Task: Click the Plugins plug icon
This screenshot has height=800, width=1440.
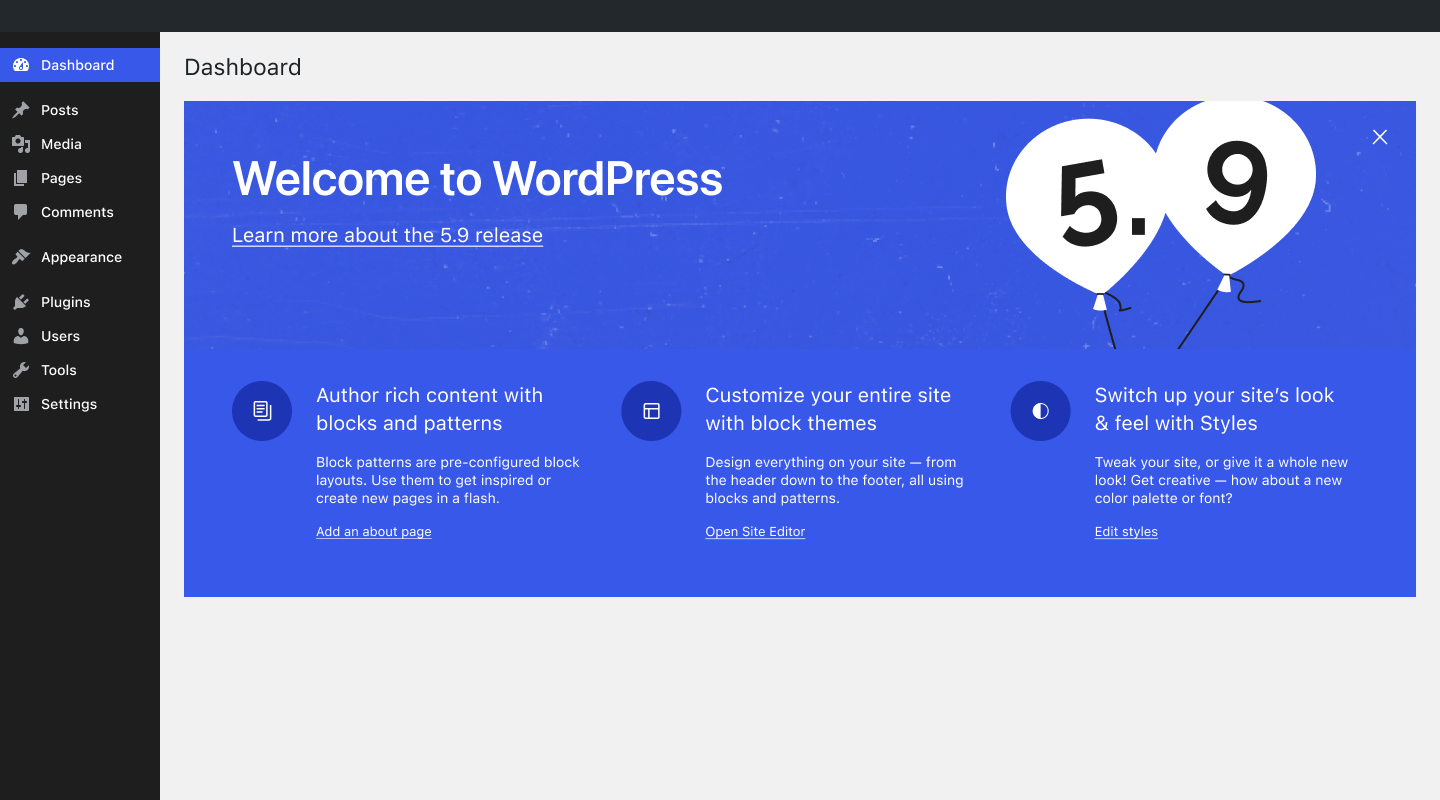Action: click(21, 302)
